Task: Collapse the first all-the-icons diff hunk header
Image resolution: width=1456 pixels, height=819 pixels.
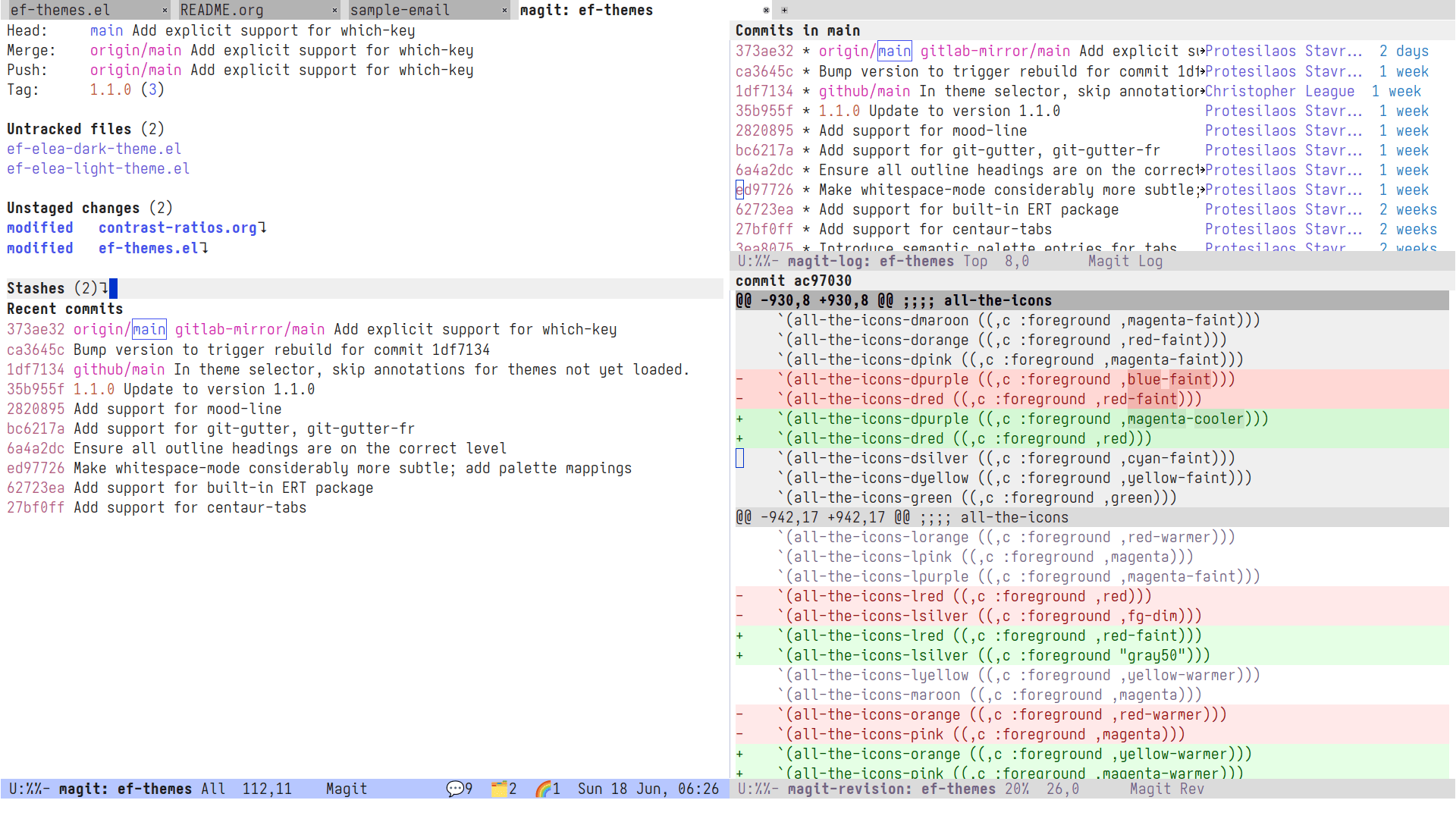Action: pos(1092,300)
